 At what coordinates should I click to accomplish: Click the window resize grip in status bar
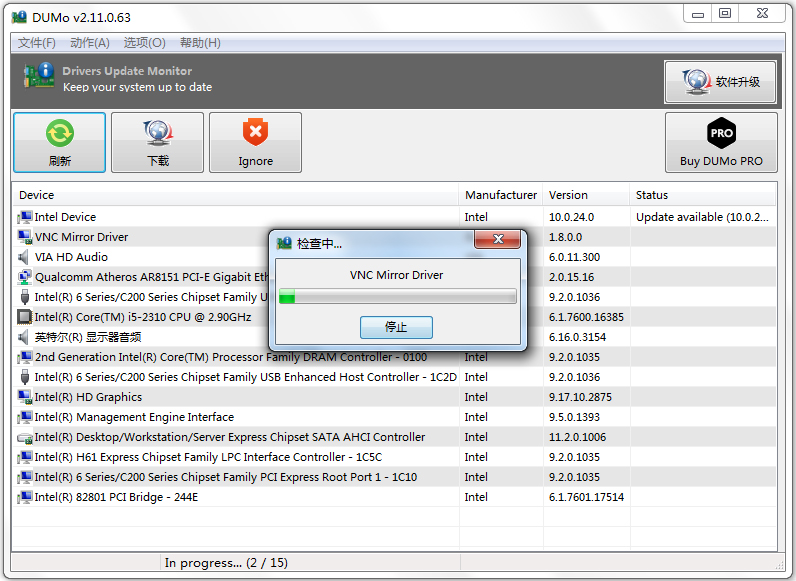779,565
